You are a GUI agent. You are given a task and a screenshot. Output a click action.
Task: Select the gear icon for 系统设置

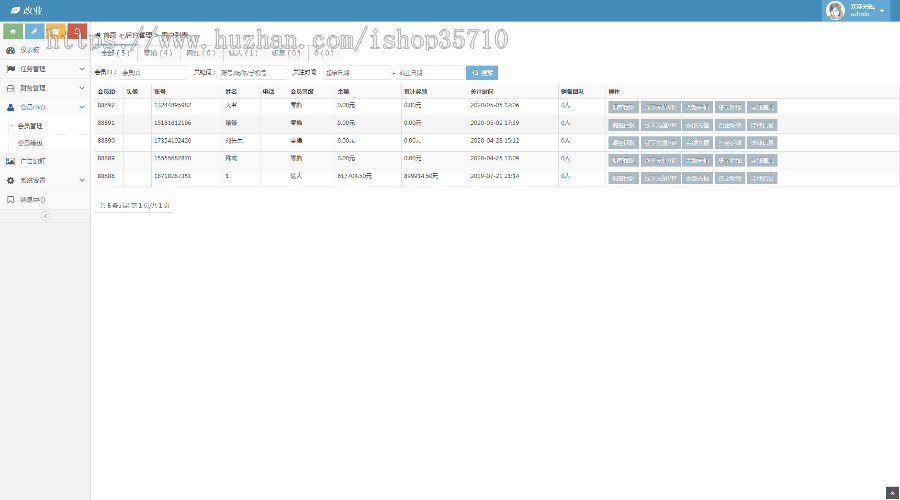tap(10, 180)
